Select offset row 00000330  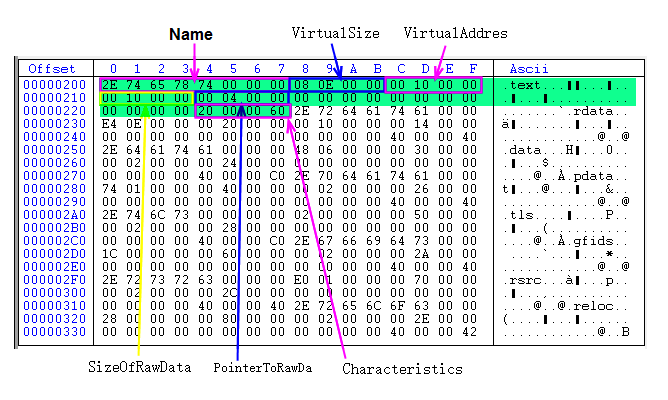click(55, 332)
